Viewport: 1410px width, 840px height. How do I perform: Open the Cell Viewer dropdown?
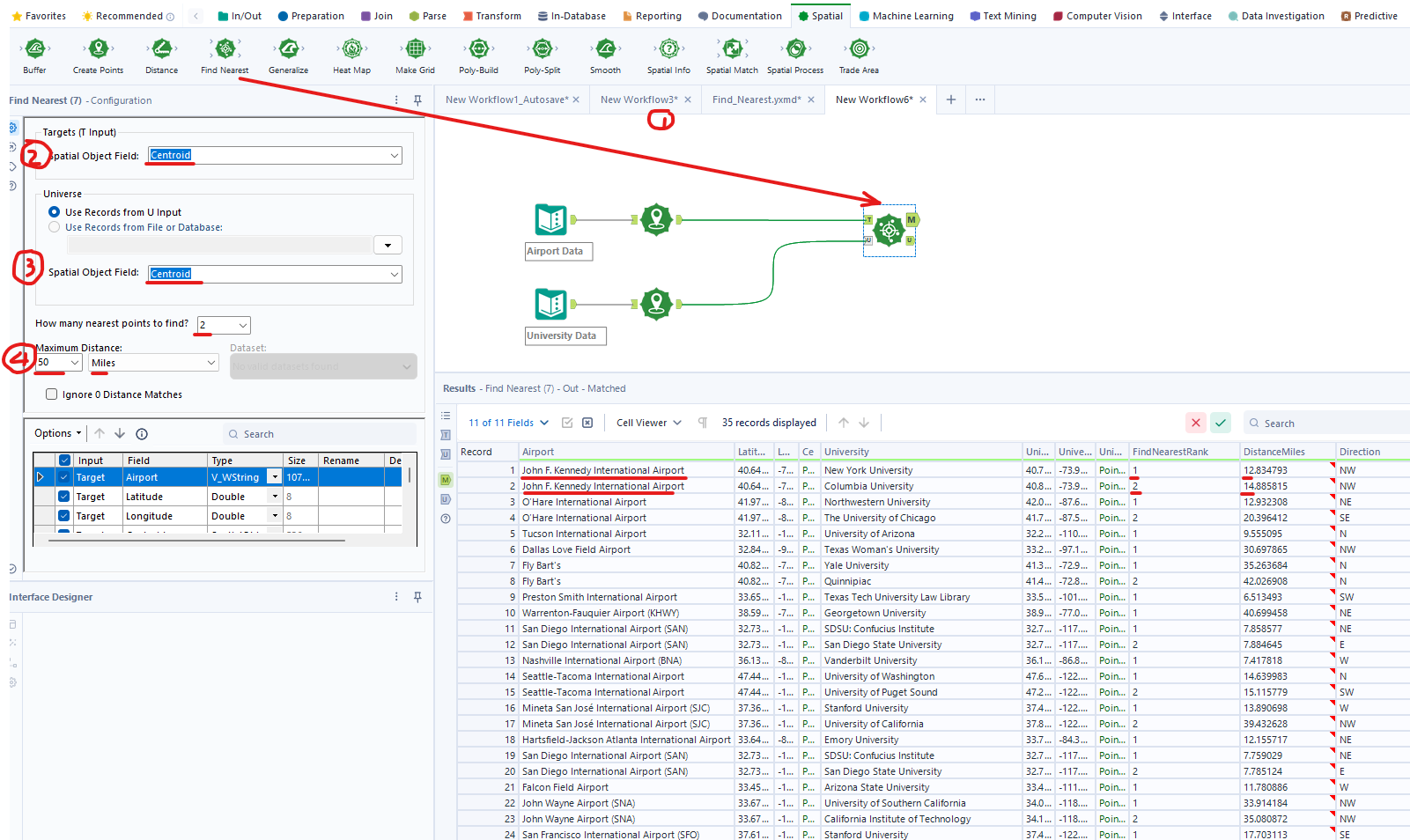pos(648,423)
